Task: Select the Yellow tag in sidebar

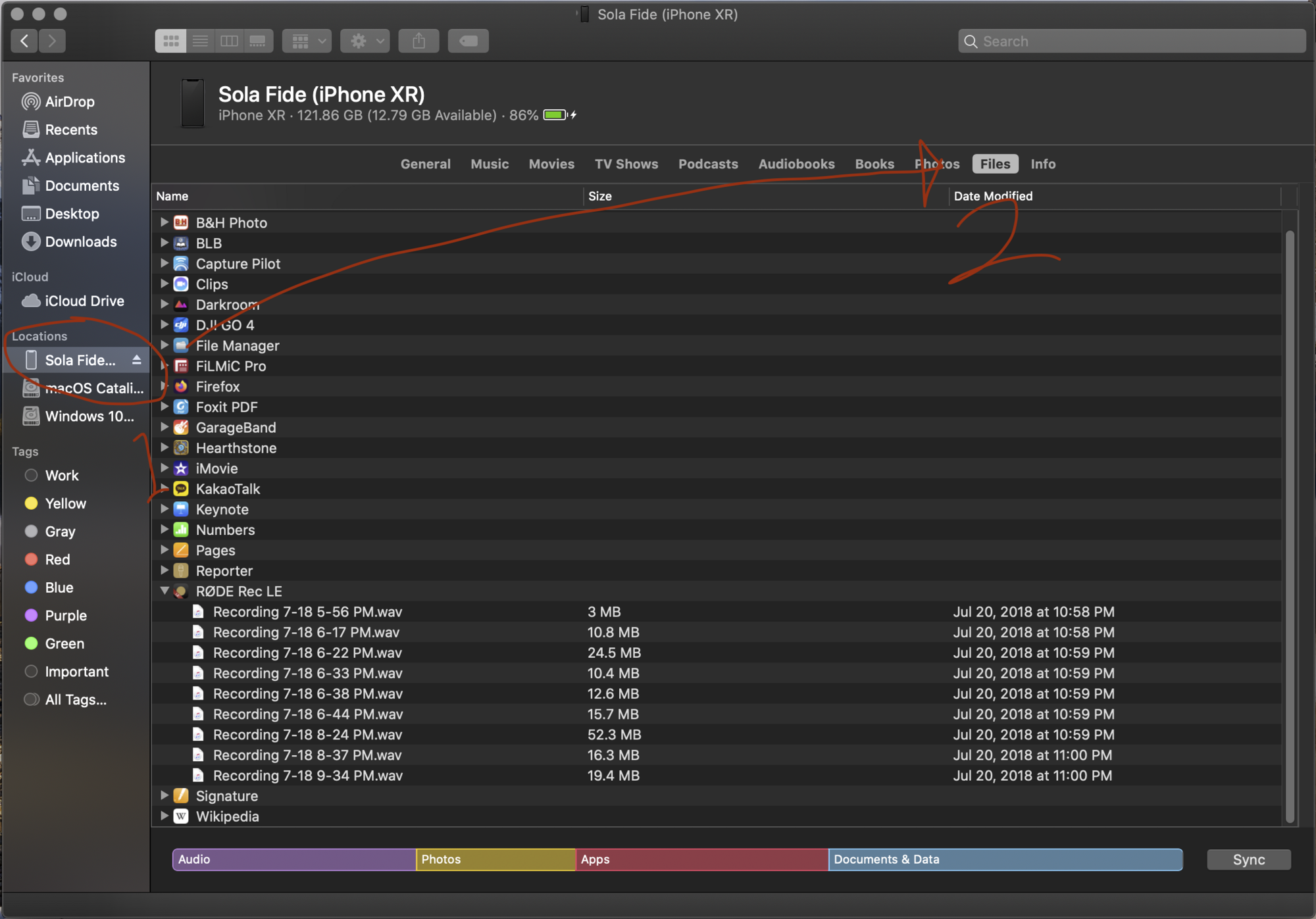Action: pyautogui.click(x=65, y=503)
